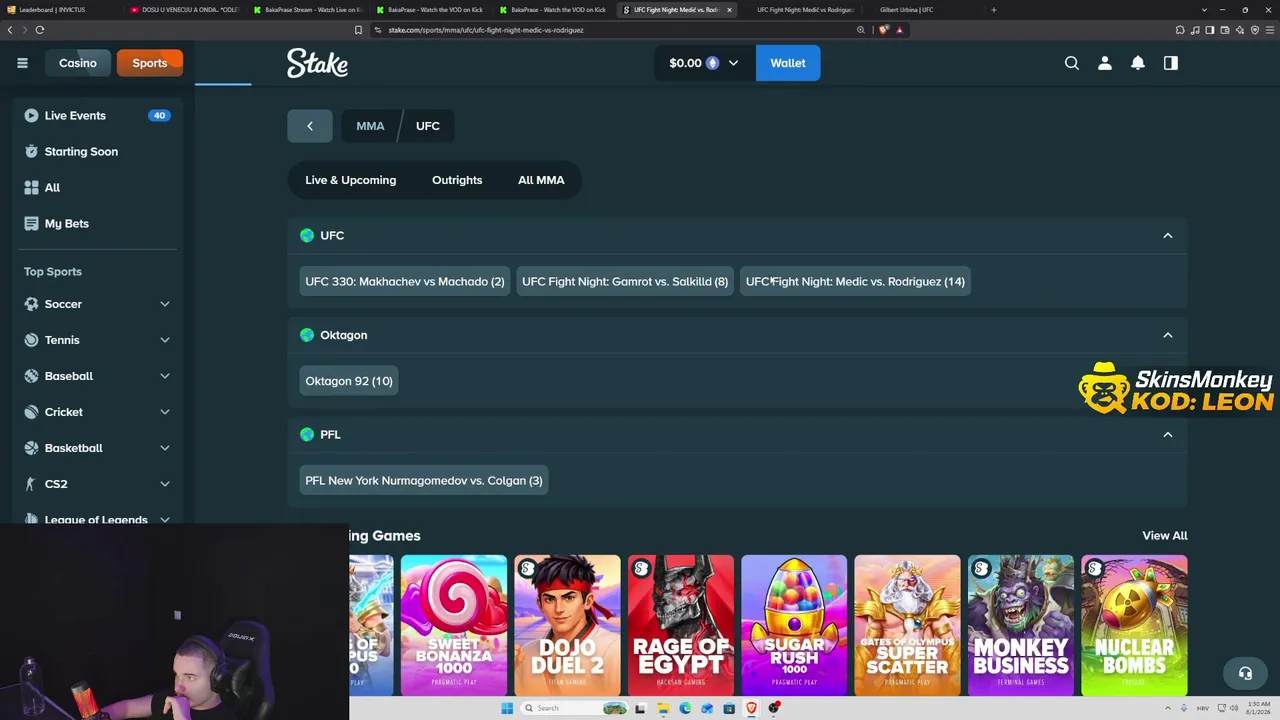Open Oktagon 92 event
This screenshot has width=1280, height=720.
tap(349, 381)
